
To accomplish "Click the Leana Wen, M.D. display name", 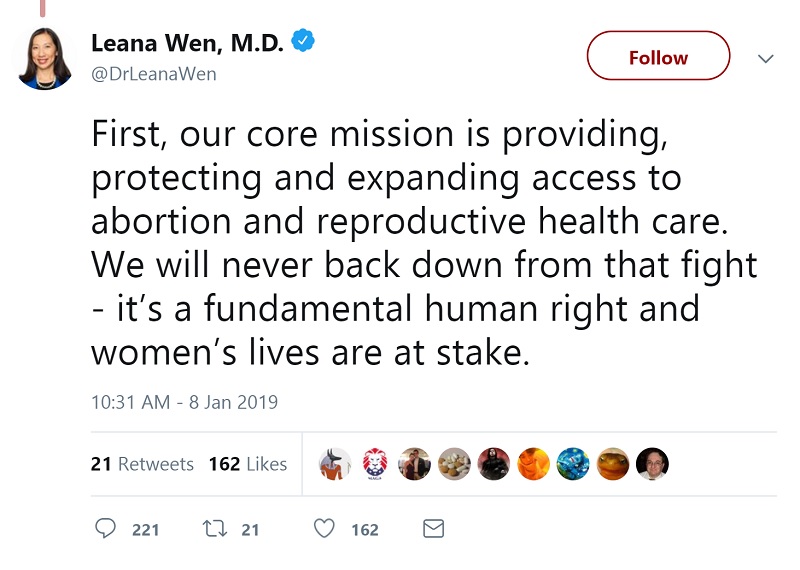I will (x=188, y=43).
